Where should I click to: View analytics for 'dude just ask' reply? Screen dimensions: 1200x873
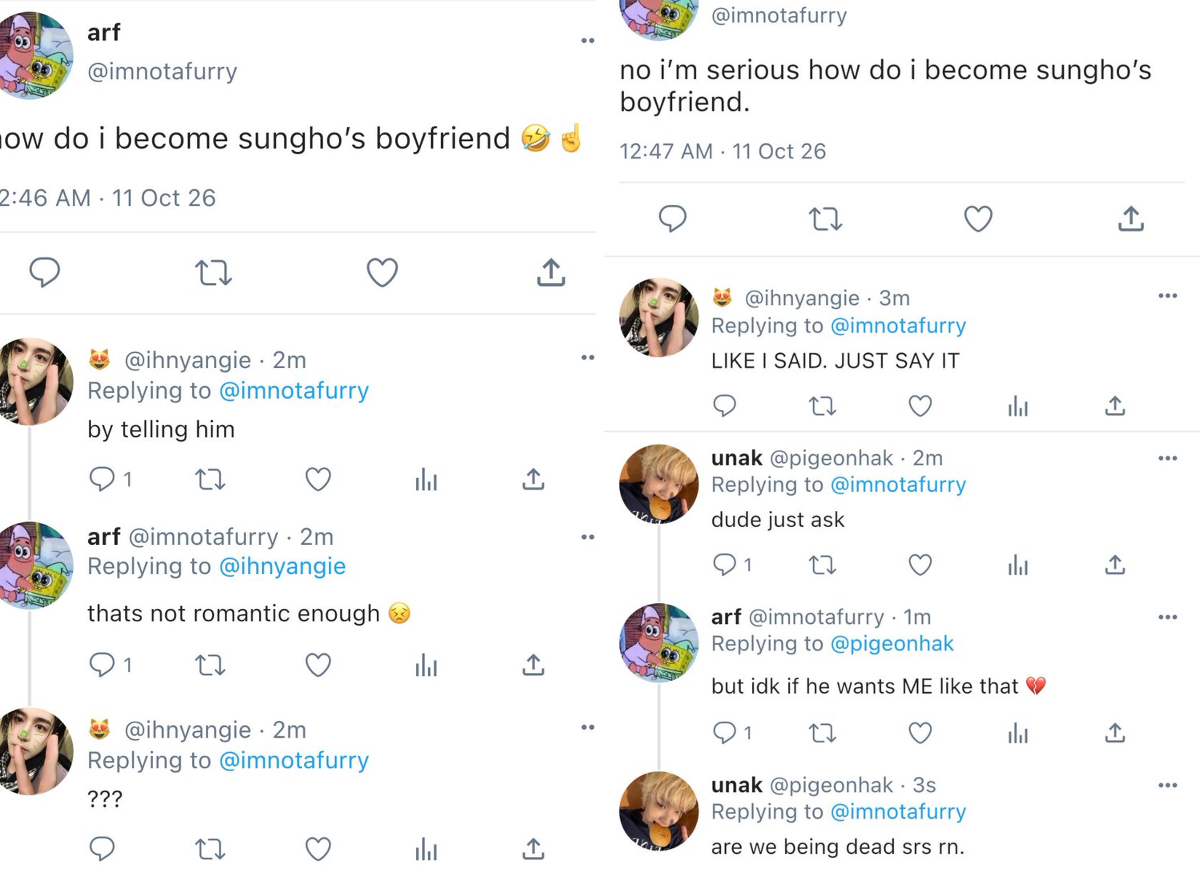click(1018, 565)
